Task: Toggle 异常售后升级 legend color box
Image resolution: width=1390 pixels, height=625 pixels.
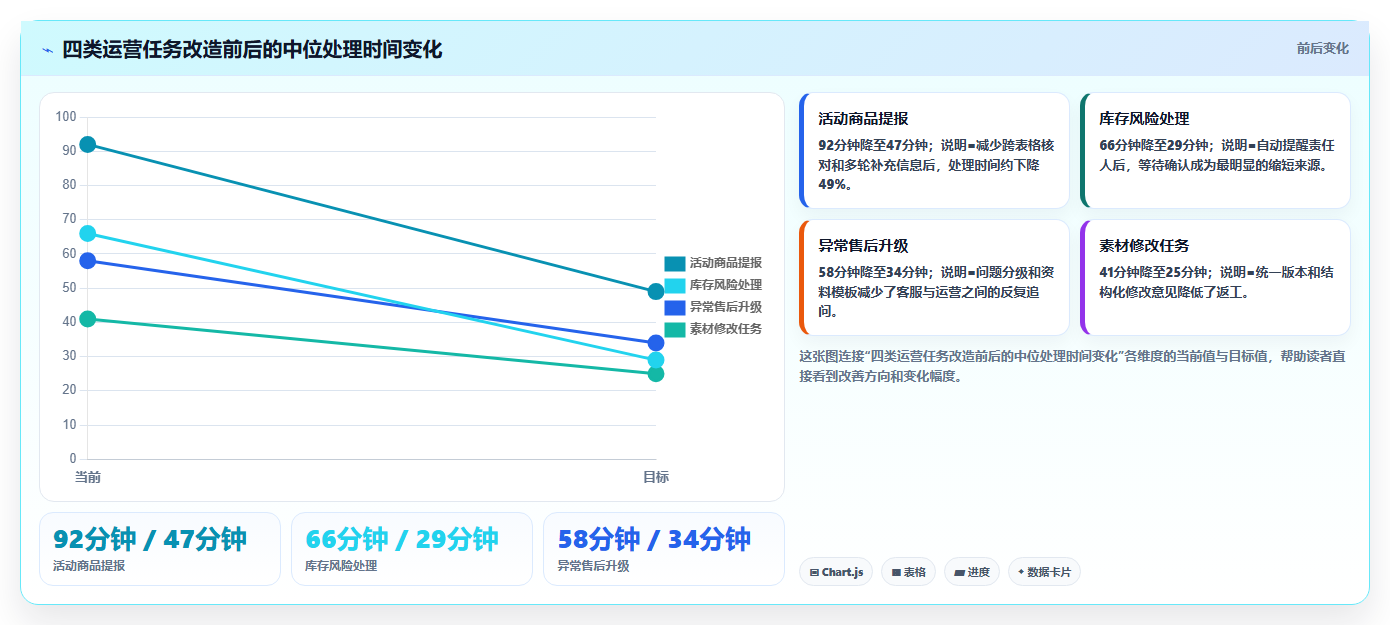Action: pos(675,307)
